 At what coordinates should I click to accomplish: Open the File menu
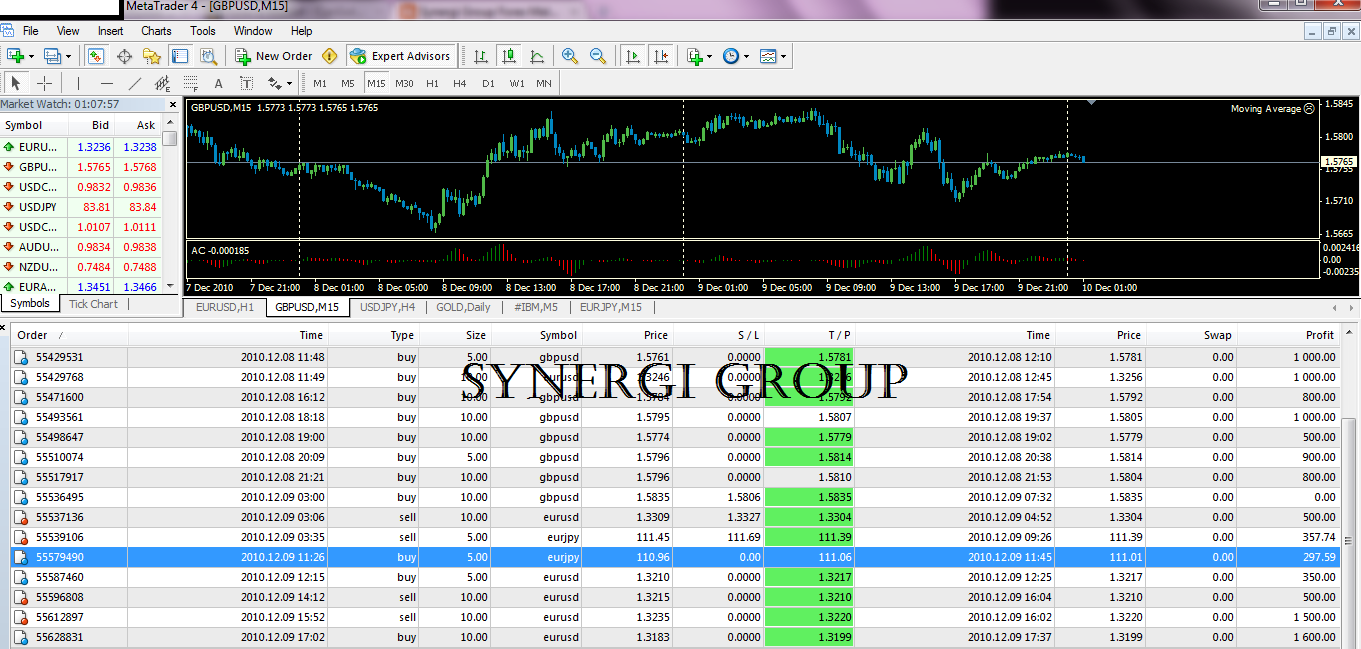click(x=31, y=31)
